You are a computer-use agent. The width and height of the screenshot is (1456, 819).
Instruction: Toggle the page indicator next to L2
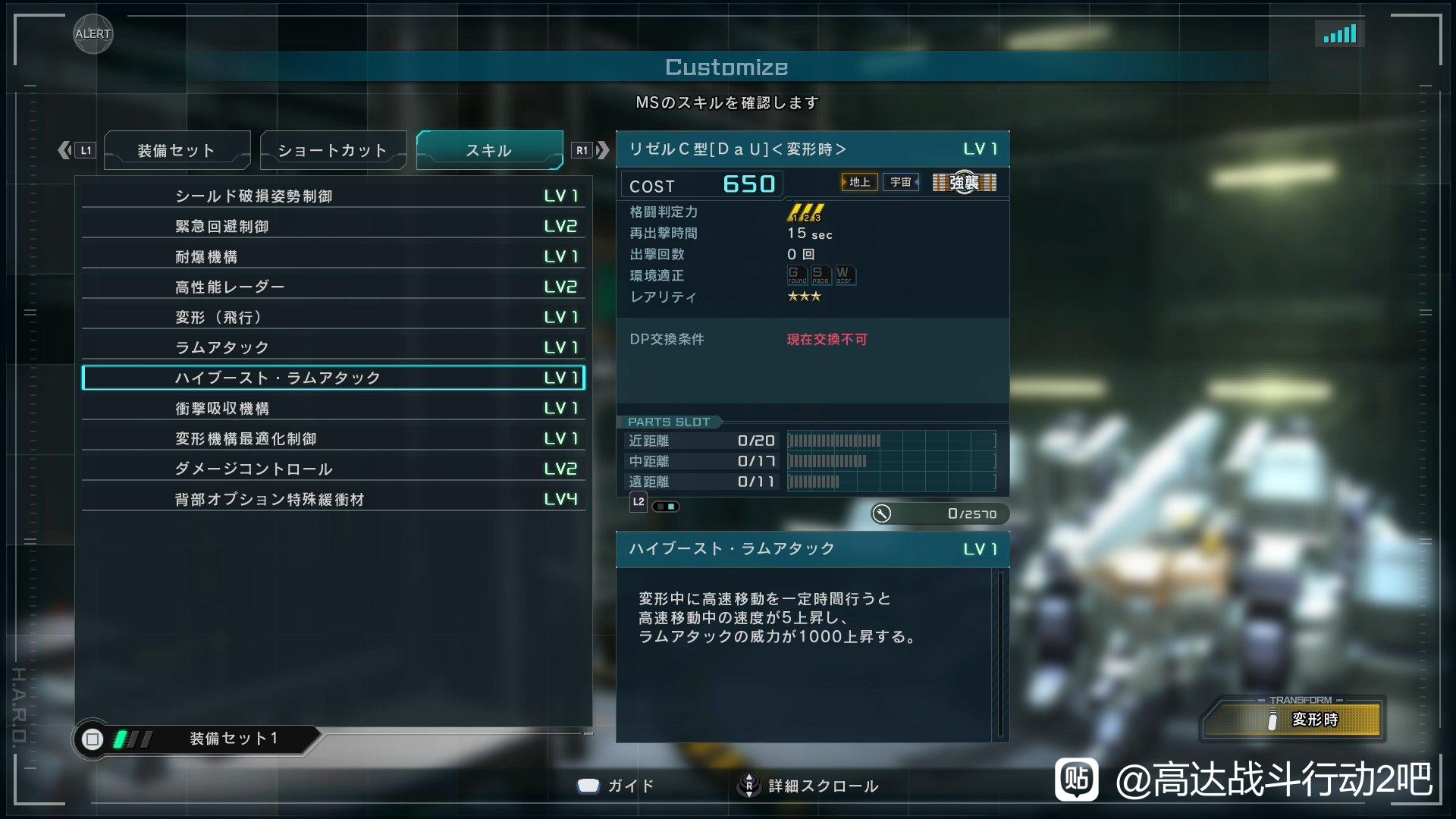point(666,506)
